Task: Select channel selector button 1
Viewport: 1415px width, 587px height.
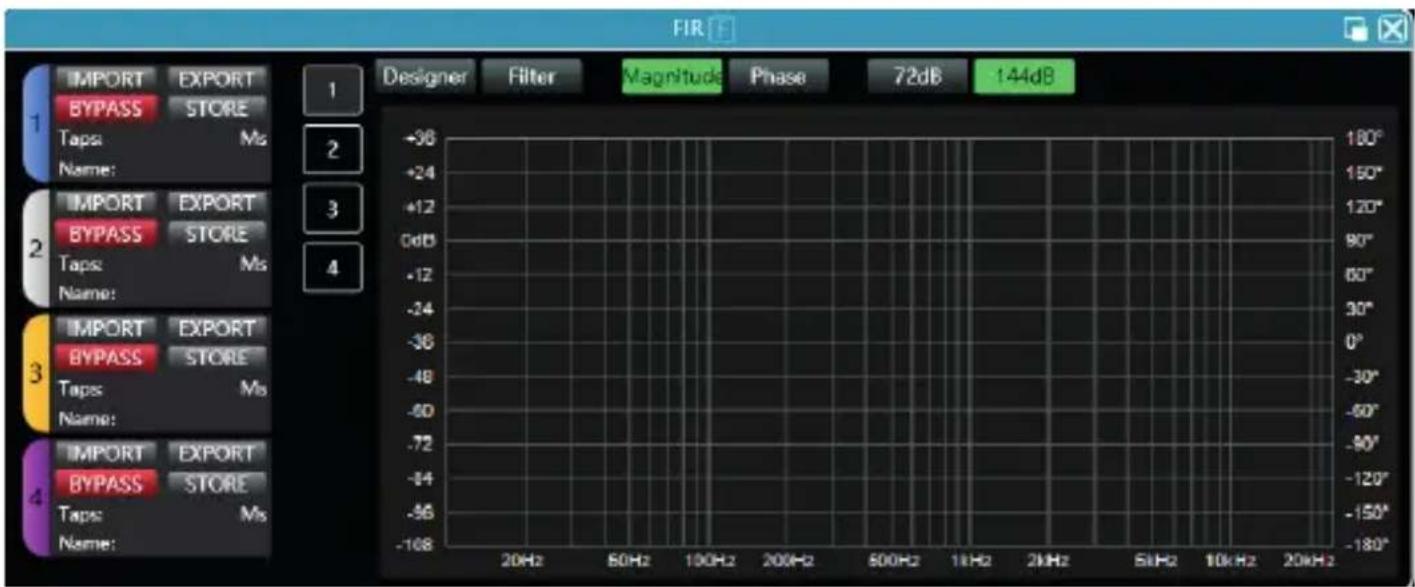Action: click(x=332, y=92)
